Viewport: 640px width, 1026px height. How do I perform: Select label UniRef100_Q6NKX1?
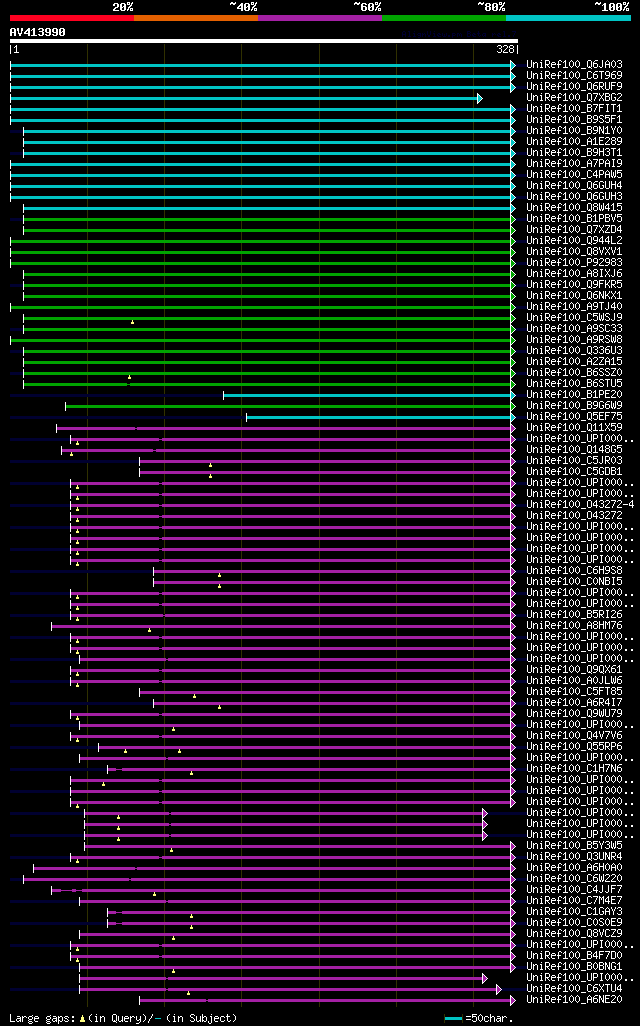point(574,296)
